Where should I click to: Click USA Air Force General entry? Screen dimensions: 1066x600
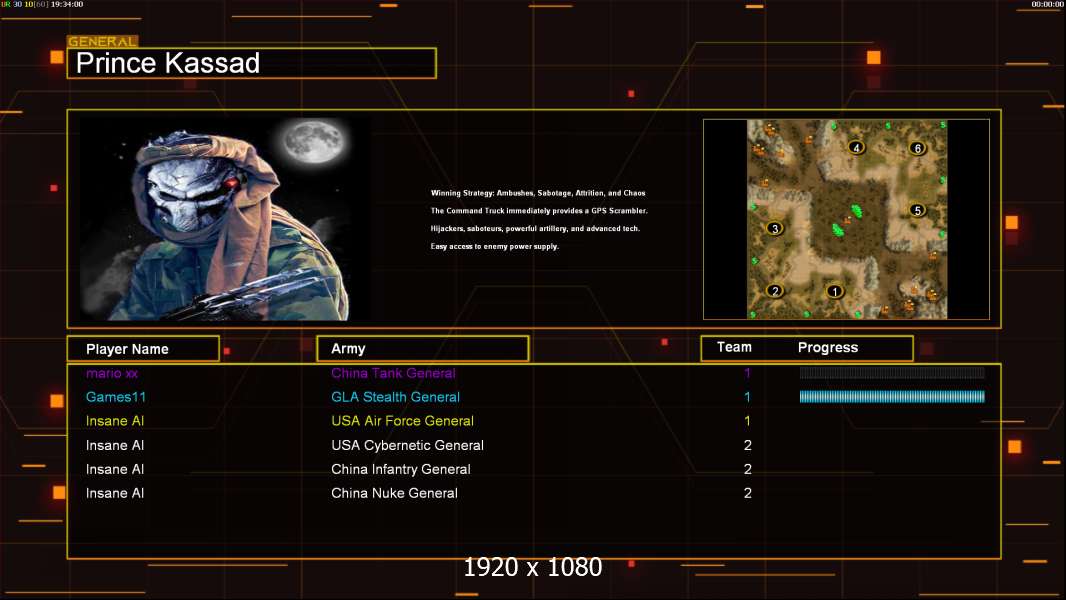tap(402, 421)
